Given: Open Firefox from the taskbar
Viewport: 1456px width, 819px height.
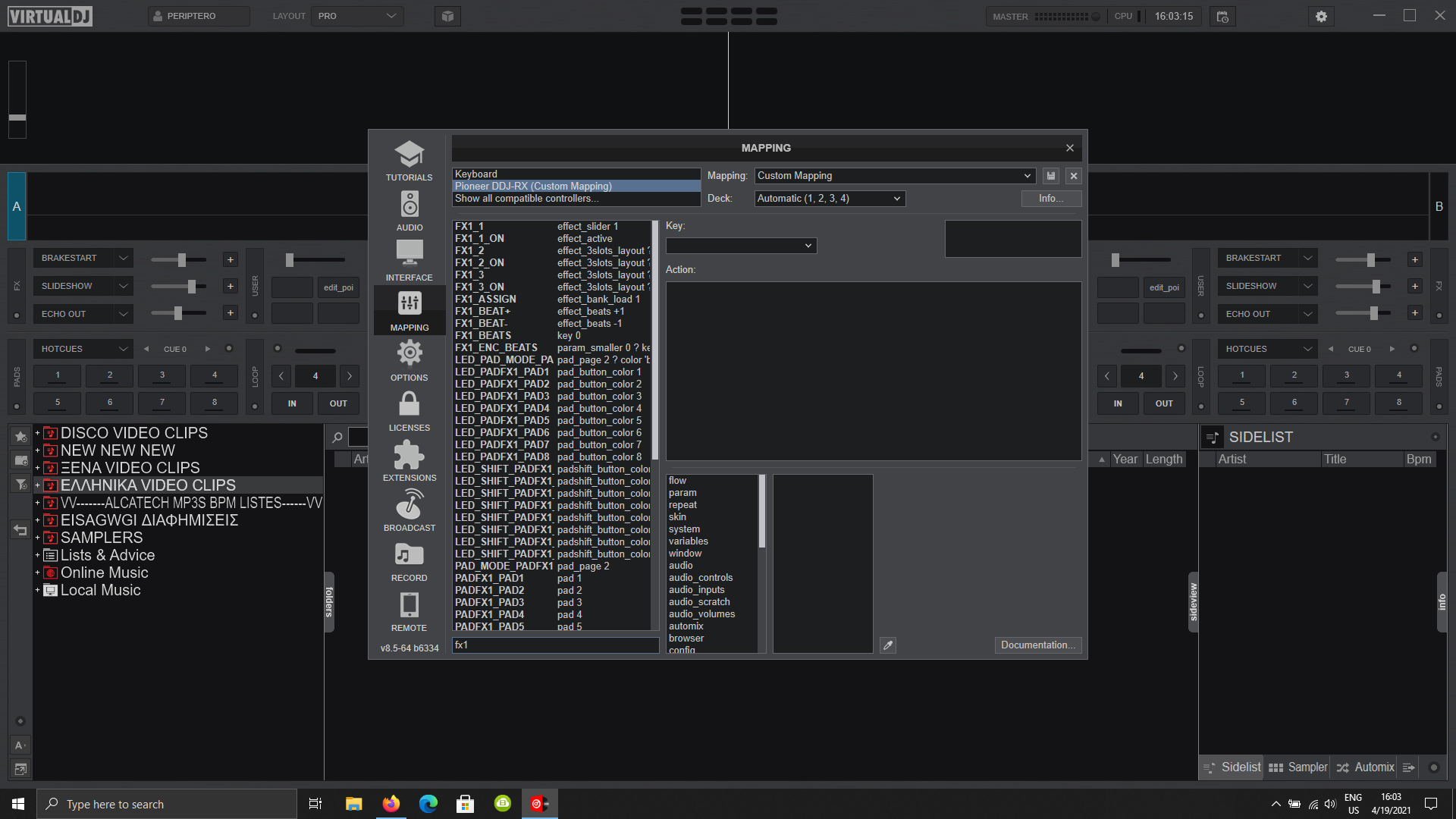Looking at the screenshot, I should tap(391, 804).
